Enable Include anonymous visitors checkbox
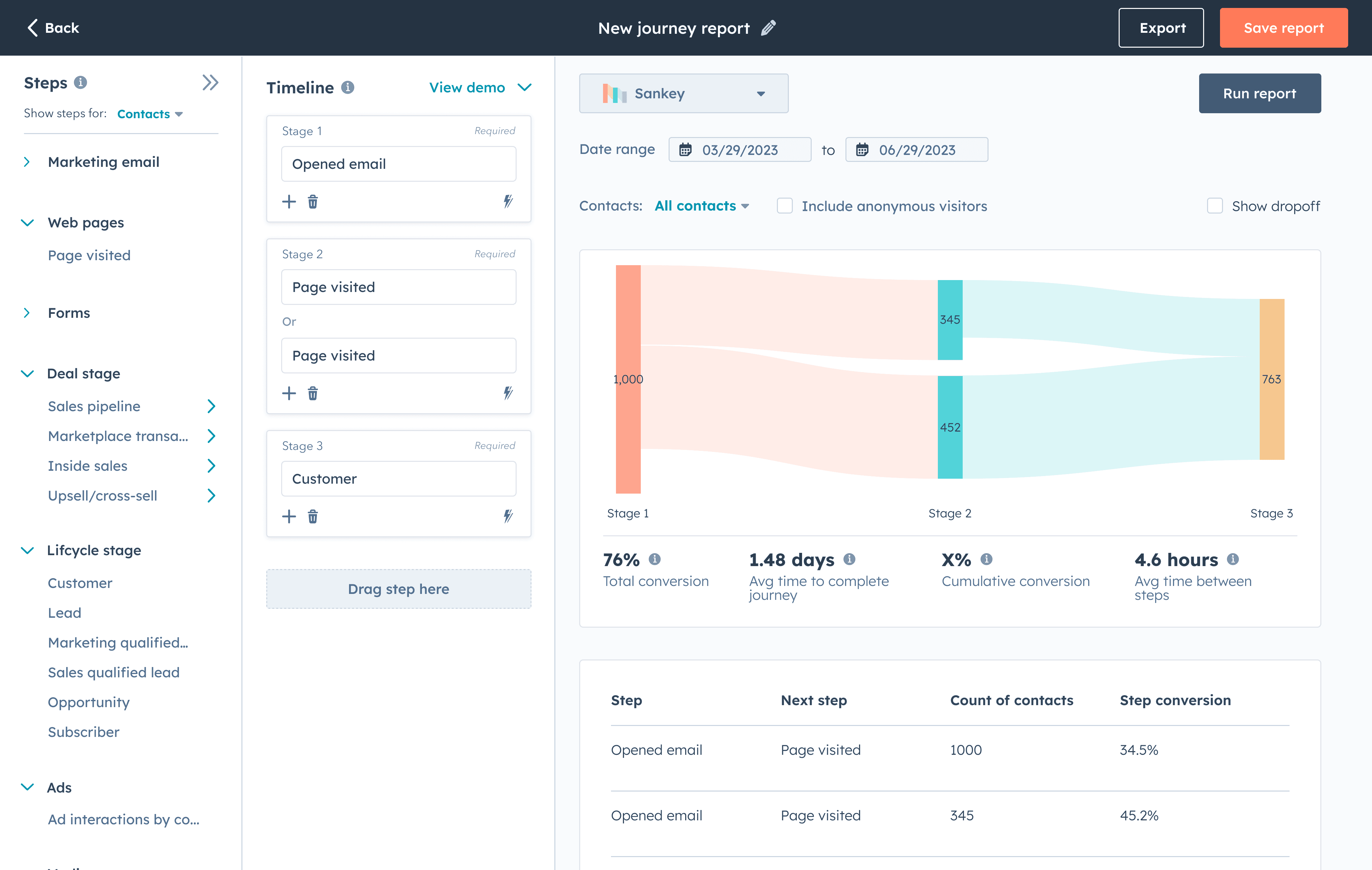Screen dimensions: 1372x870 (785, 206)
